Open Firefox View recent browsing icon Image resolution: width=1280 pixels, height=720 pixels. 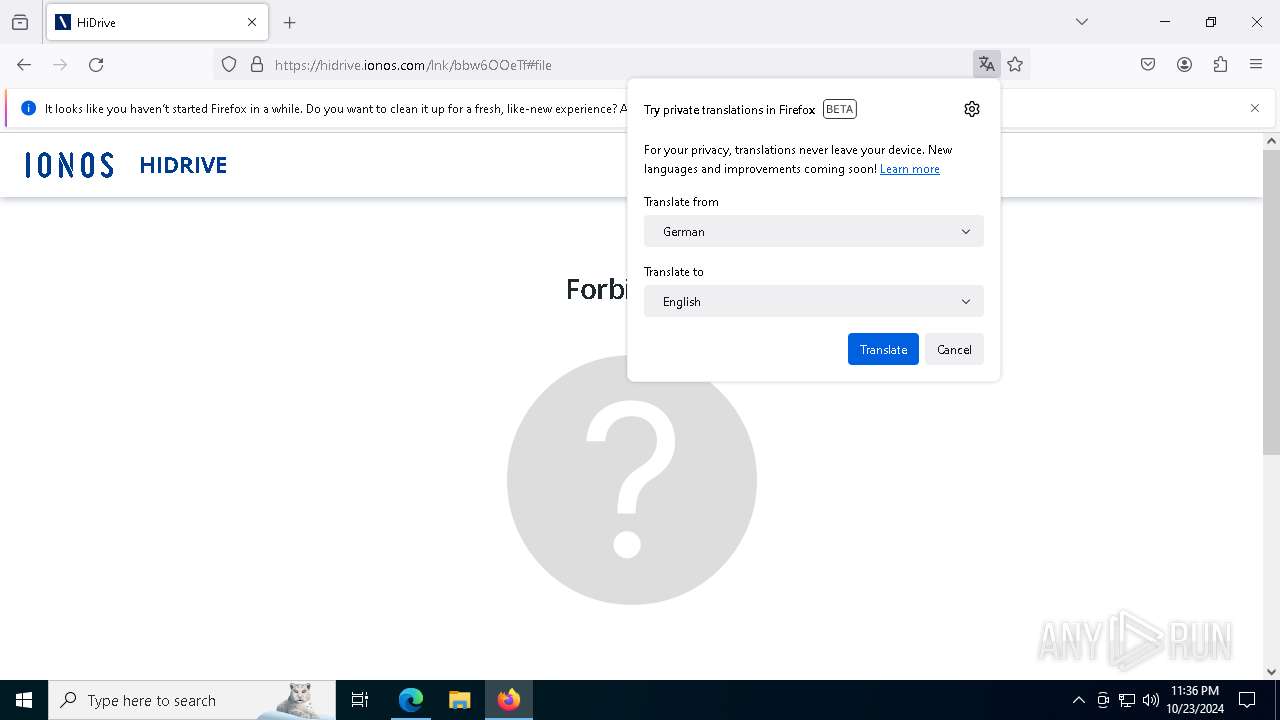[20, 22]
